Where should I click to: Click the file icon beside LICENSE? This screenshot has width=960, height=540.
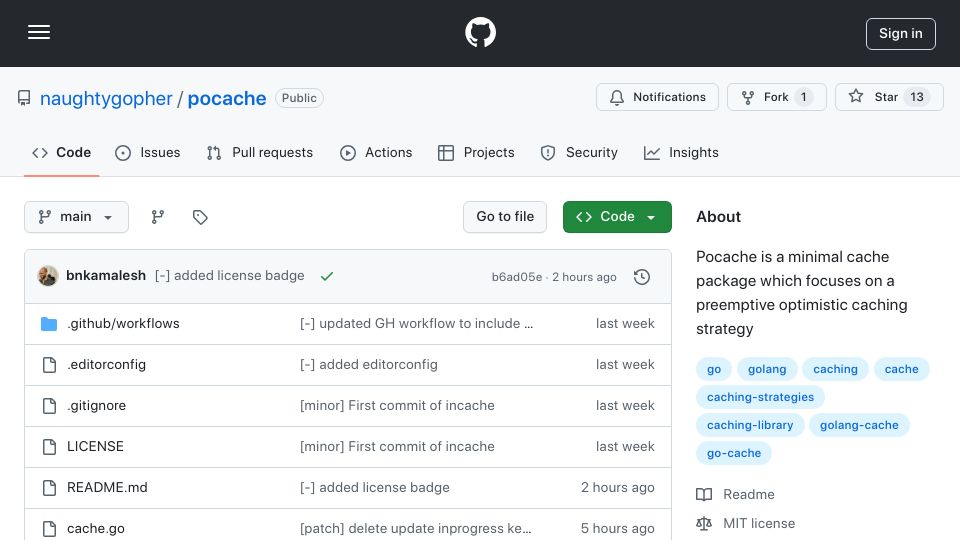point(49,447)
